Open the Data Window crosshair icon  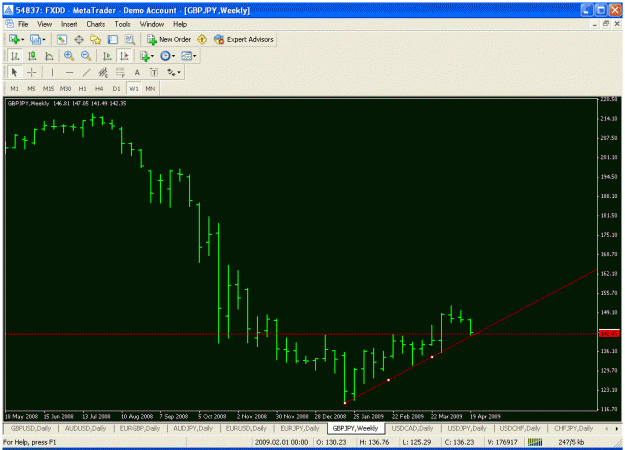coord(79,39)
